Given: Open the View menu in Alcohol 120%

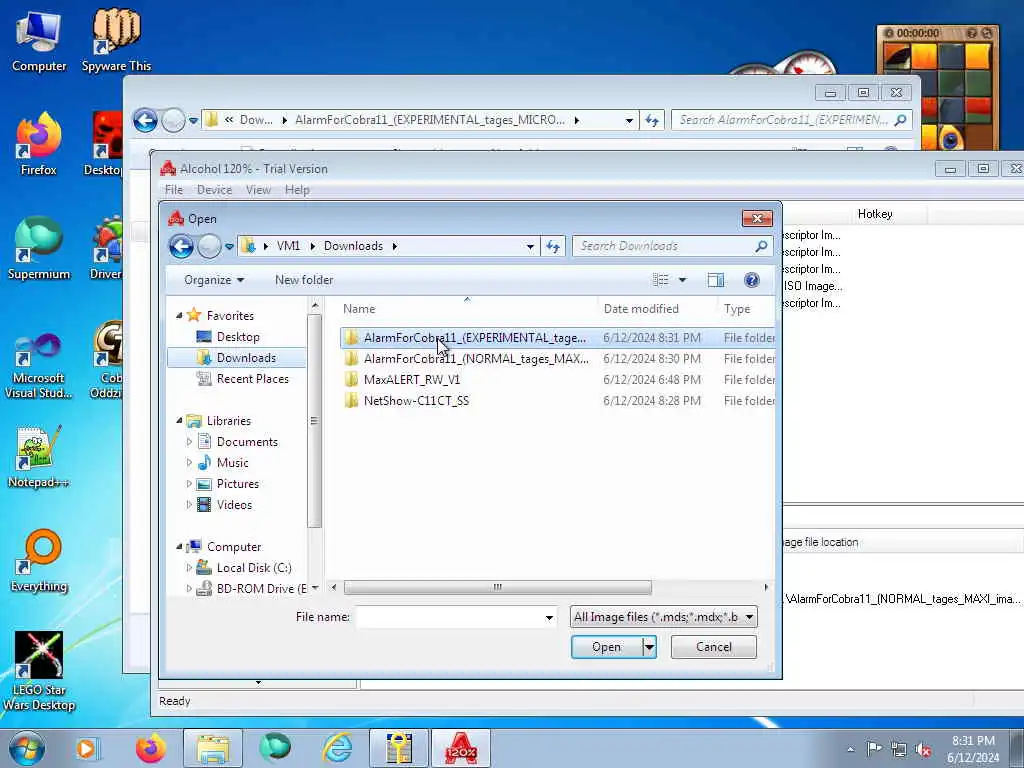Looking at the screenshot, I should (259, 190).
